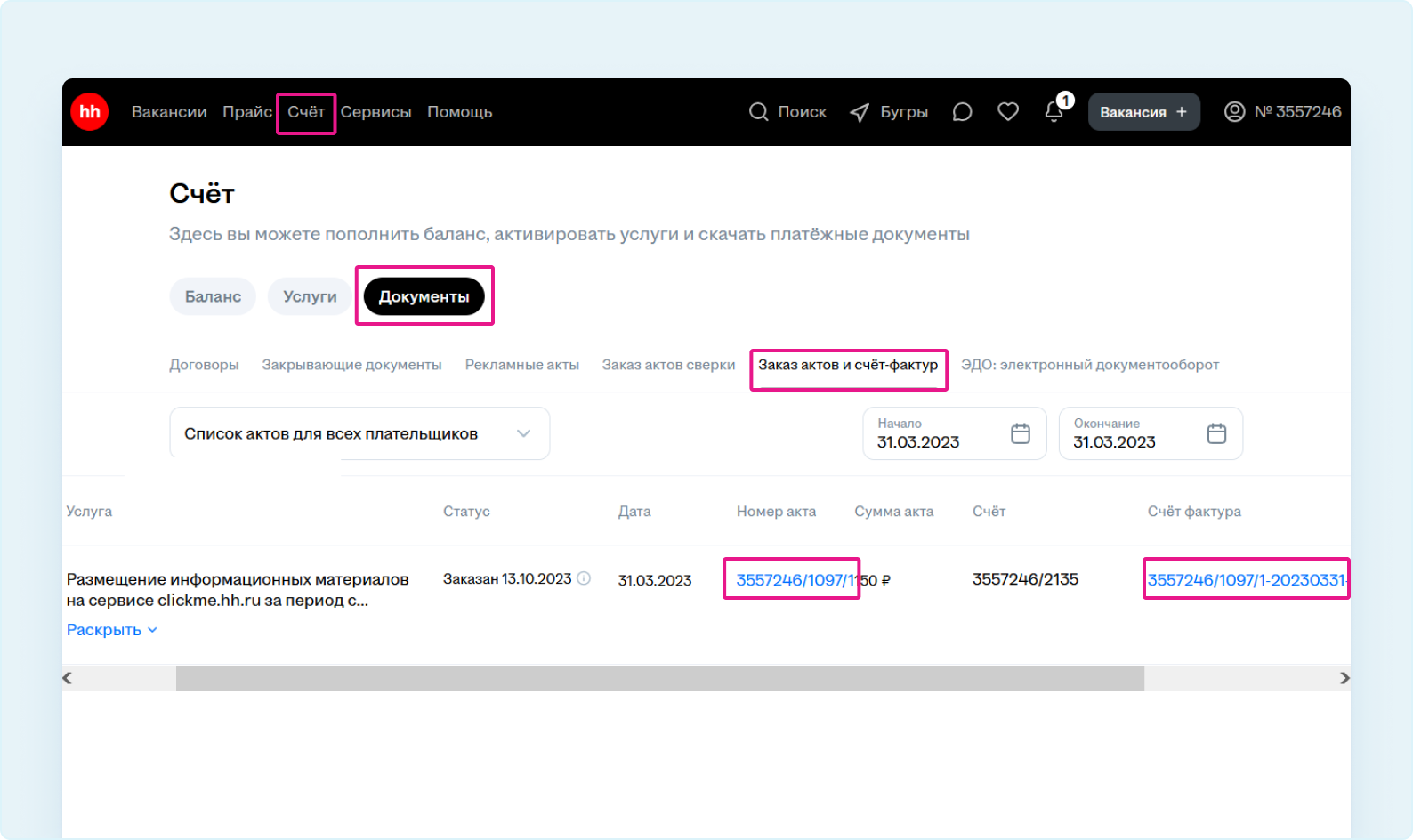This screenshot has height=840, width=1413.
Task: Open favorites heart icon
Action: click(x=1008, y=112)
